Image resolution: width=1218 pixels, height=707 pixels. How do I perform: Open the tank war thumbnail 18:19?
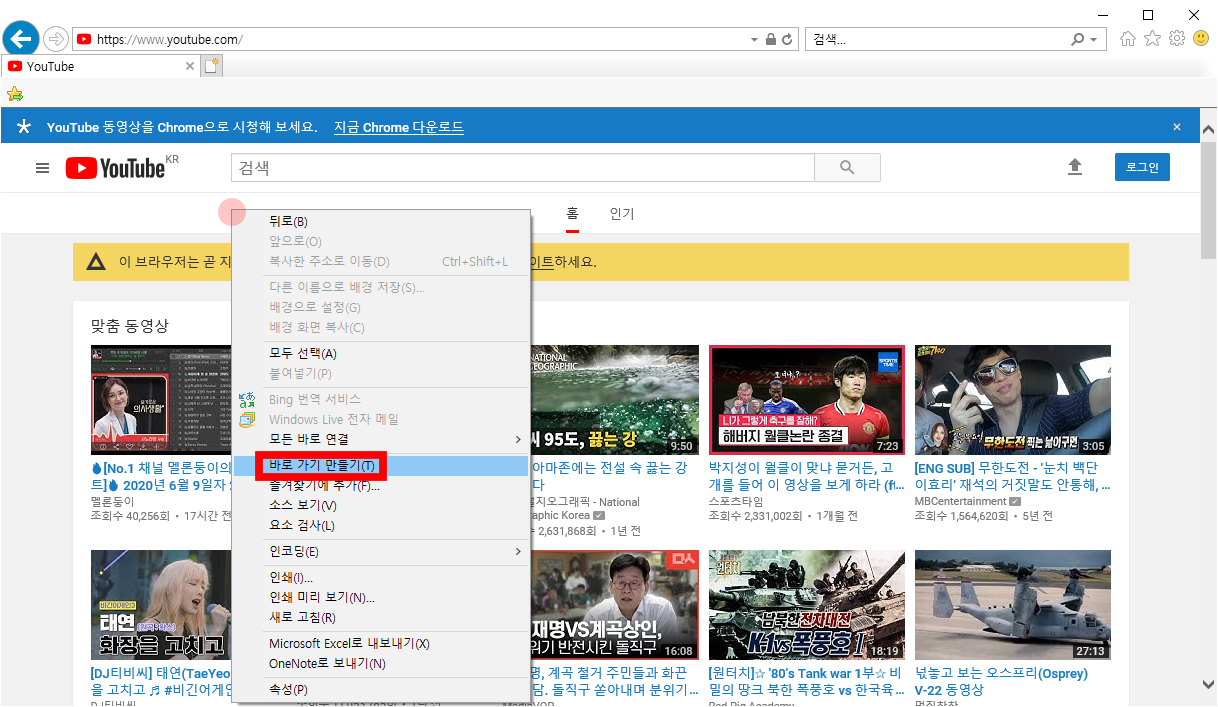click(806, 604)
